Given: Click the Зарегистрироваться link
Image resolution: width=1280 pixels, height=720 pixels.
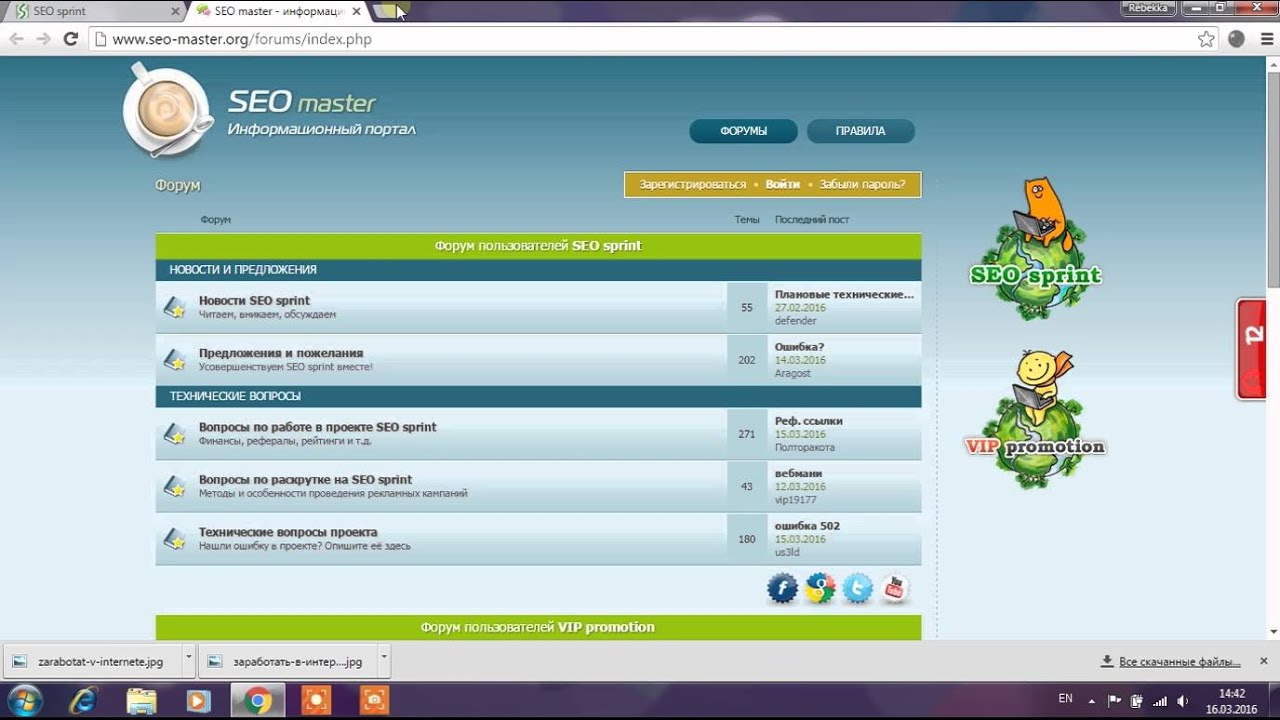Looking at the screenshot, I should click(693, 185).
